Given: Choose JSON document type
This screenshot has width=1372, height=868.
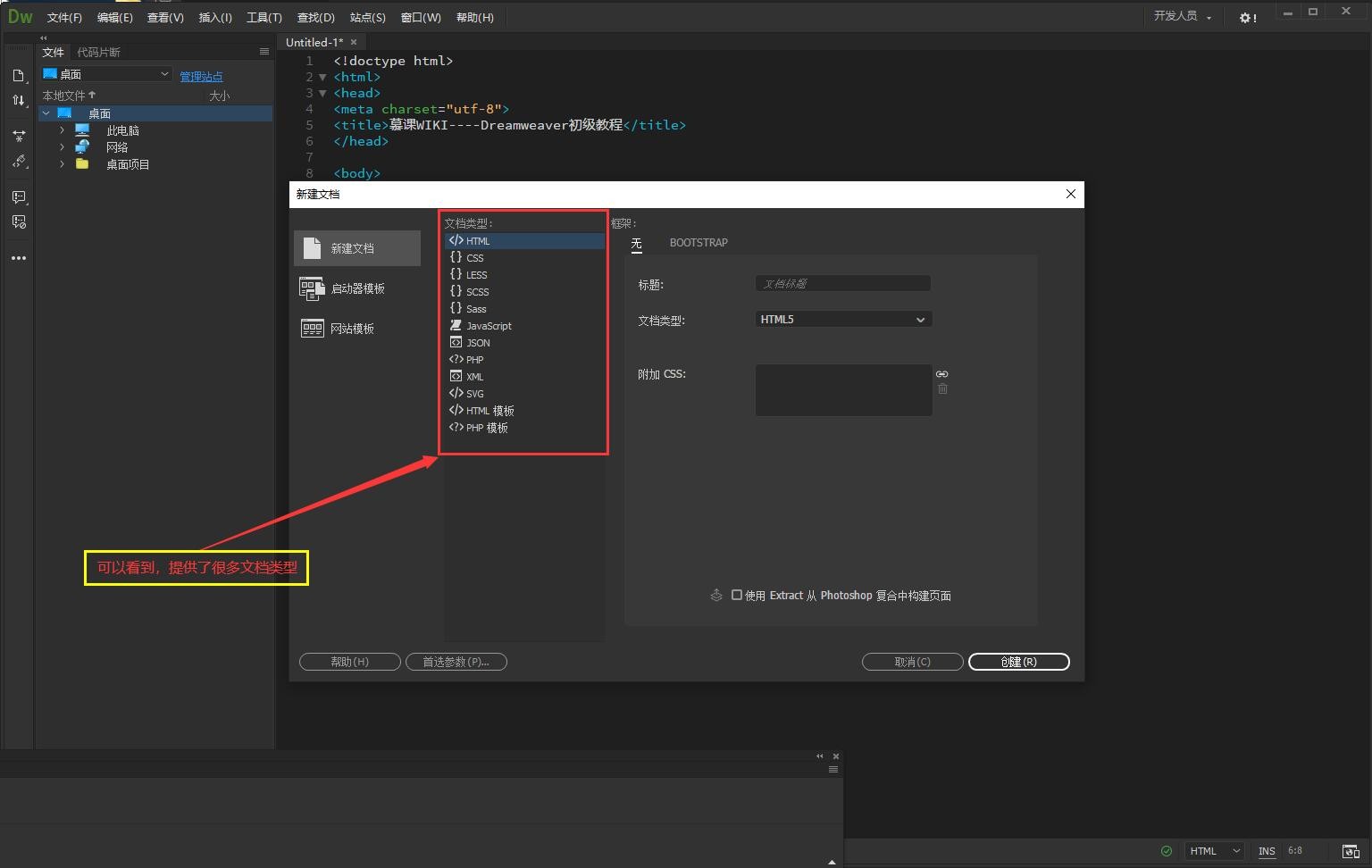Looking at the screenshot, I should click(525, 343).
